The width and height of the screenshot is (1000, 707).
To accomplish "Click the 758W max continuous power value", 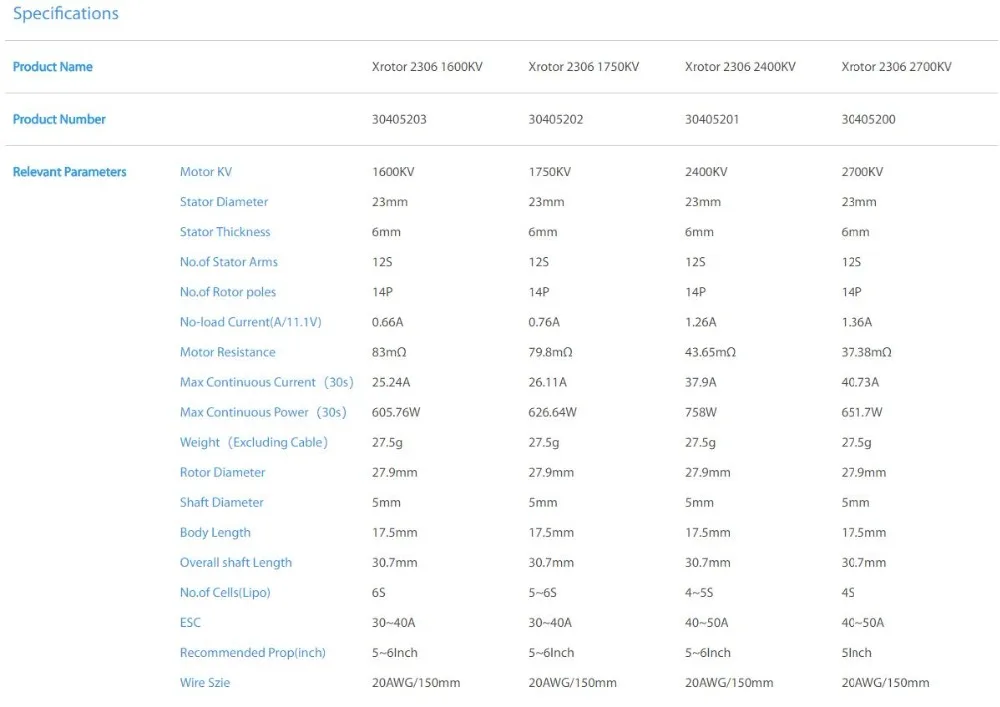I will click(700, 412).
